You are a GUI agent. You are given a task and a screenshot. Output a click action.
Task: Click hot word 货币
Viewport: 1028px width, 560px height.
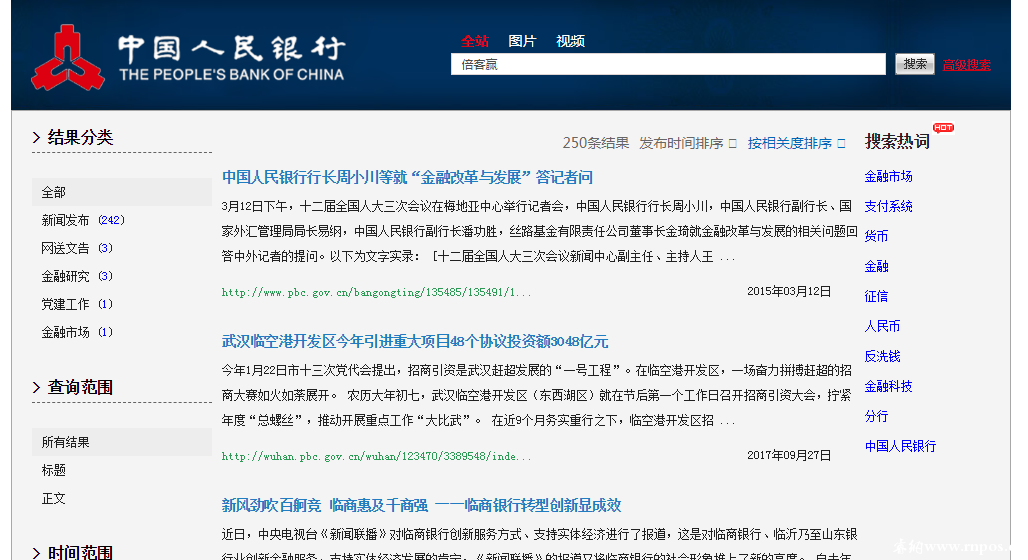tap(877, 236)
